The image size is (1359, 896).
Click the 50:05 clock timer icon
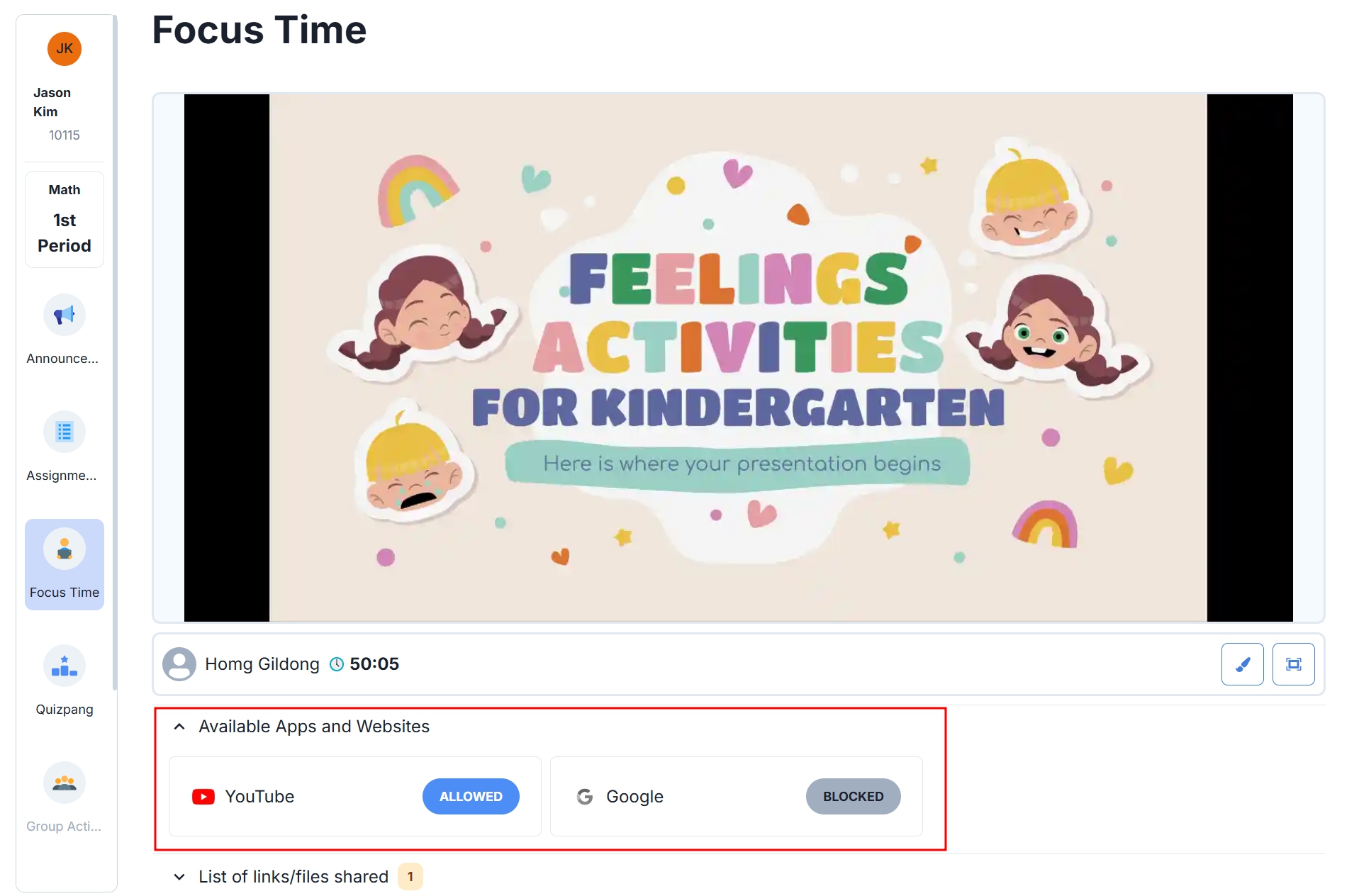337,664
